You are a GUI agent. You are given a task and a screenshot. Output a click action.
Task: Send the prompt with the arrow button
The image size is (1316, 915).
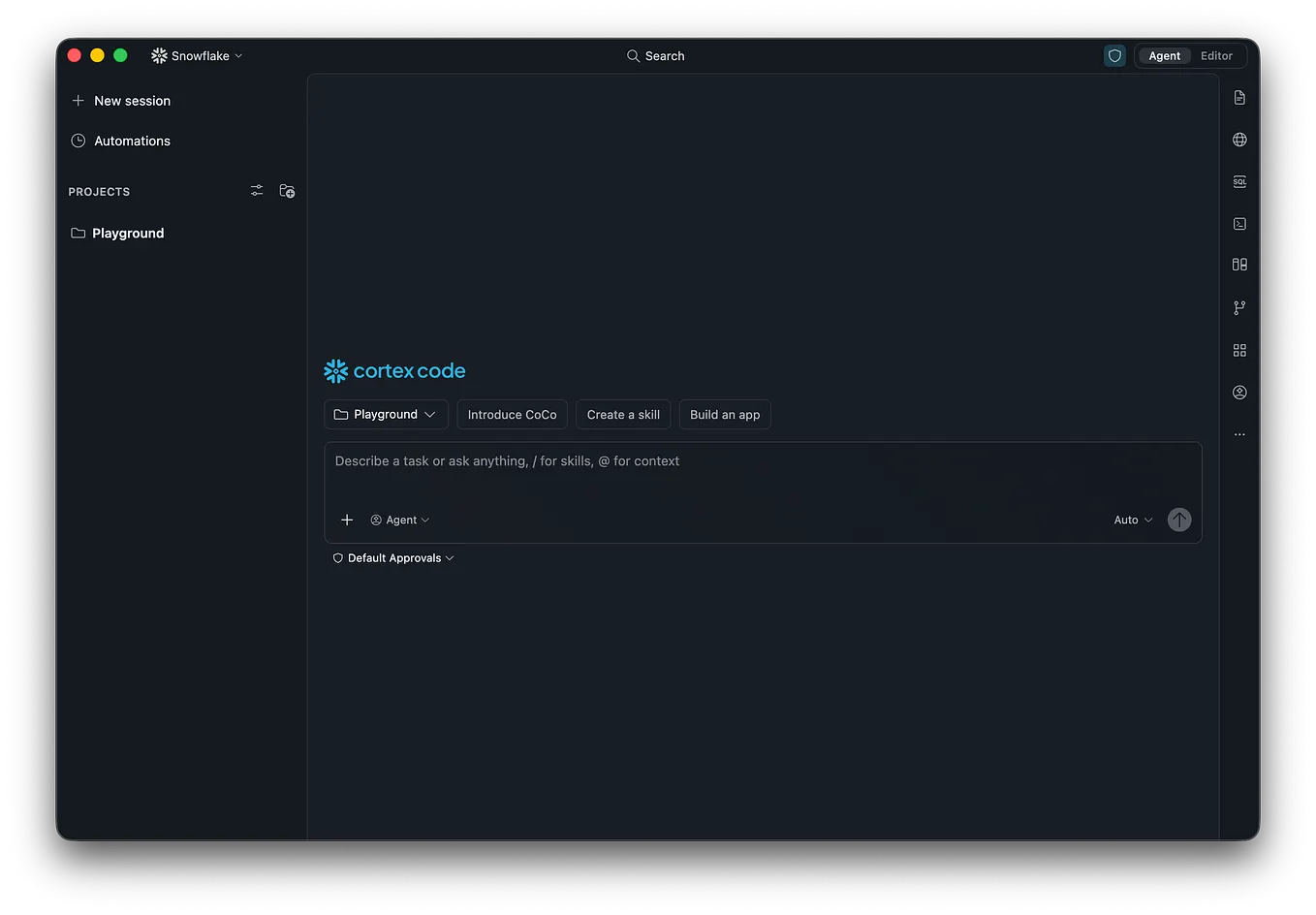click(1179, 521)
